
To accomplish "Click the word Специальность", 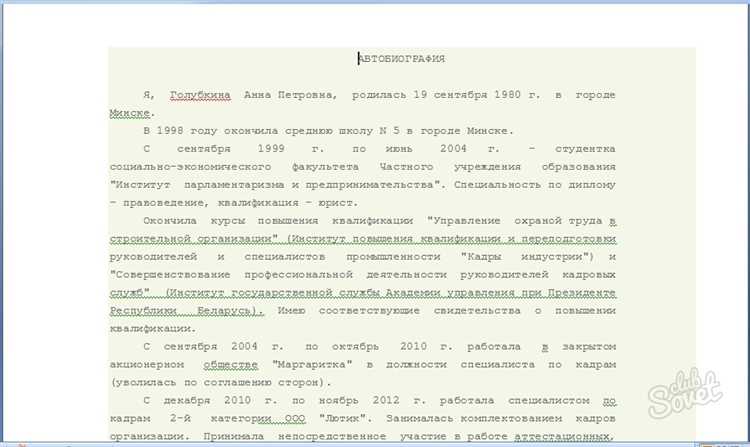I will [498, 185].
